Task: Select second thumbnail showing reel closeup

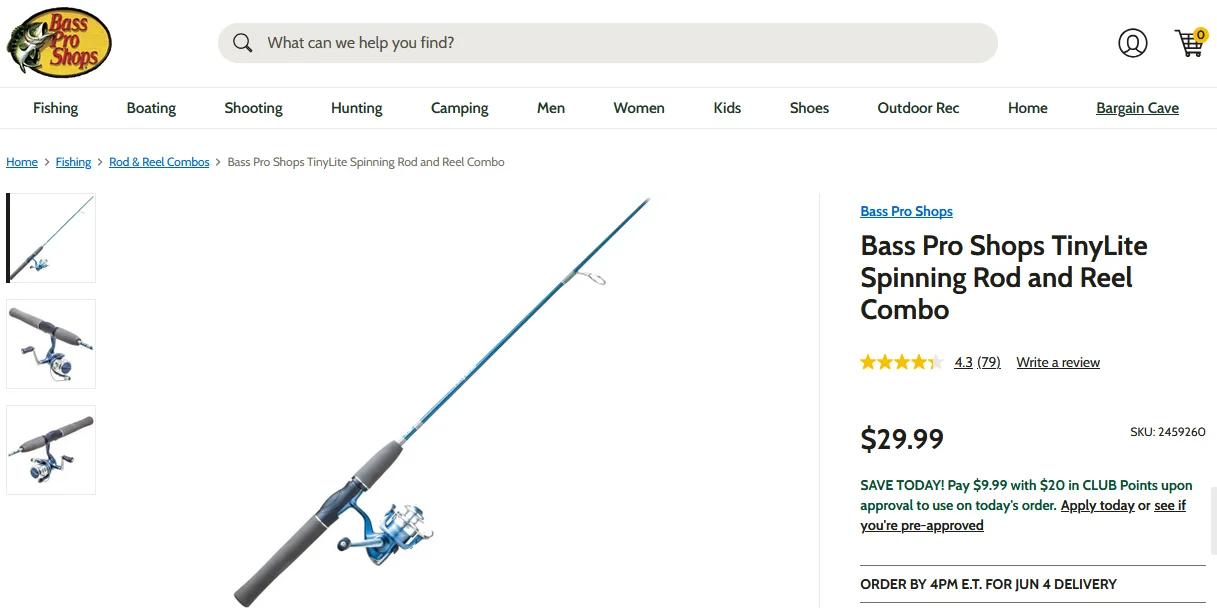Action: click(x=51, y=344)
